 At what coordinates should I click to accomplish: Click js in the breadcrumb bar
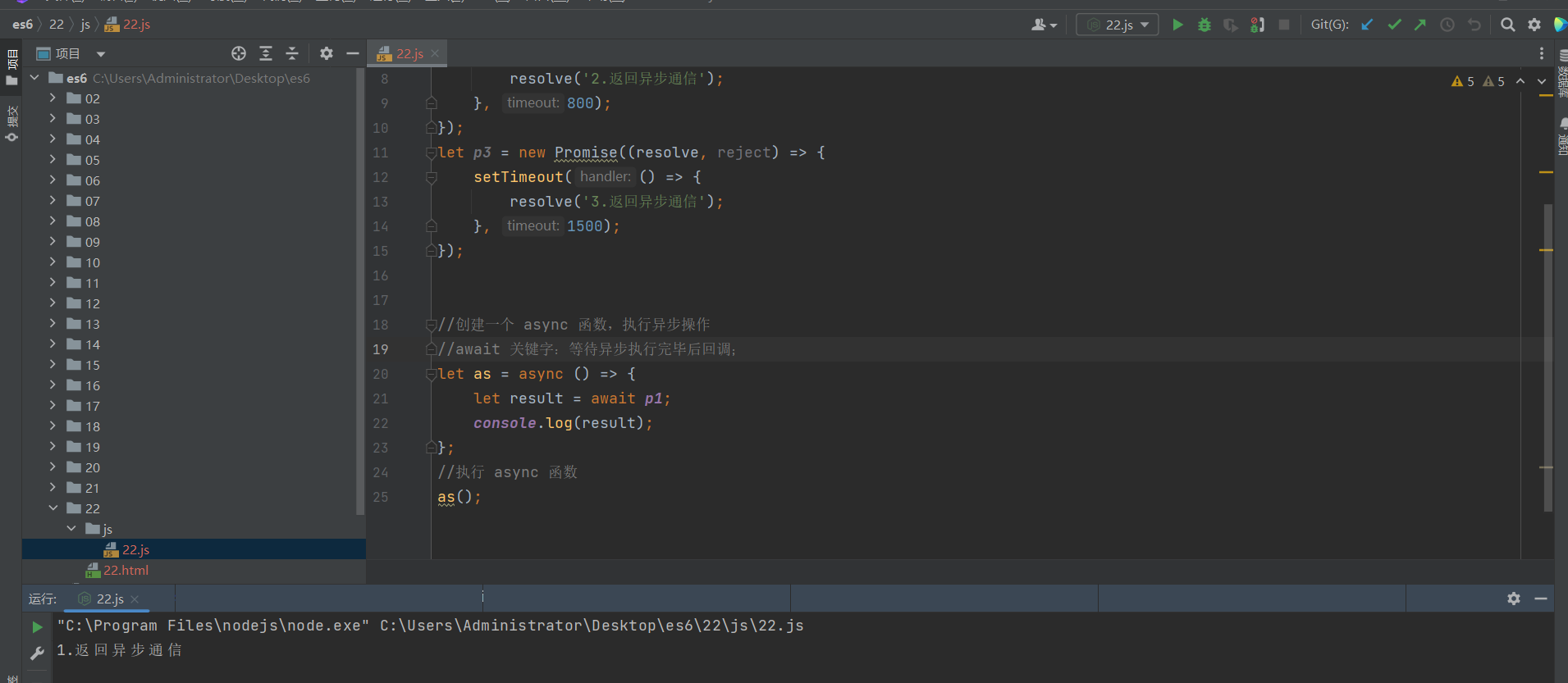(x=85, y=25)
